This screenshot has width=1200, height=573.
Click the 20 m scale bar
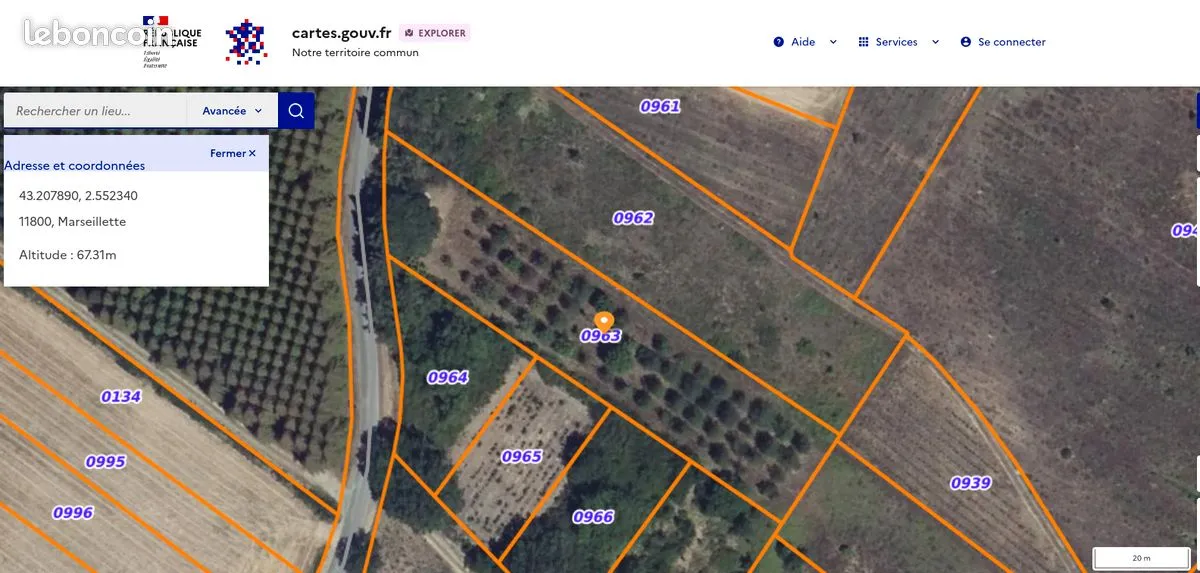pos(1141,558)
